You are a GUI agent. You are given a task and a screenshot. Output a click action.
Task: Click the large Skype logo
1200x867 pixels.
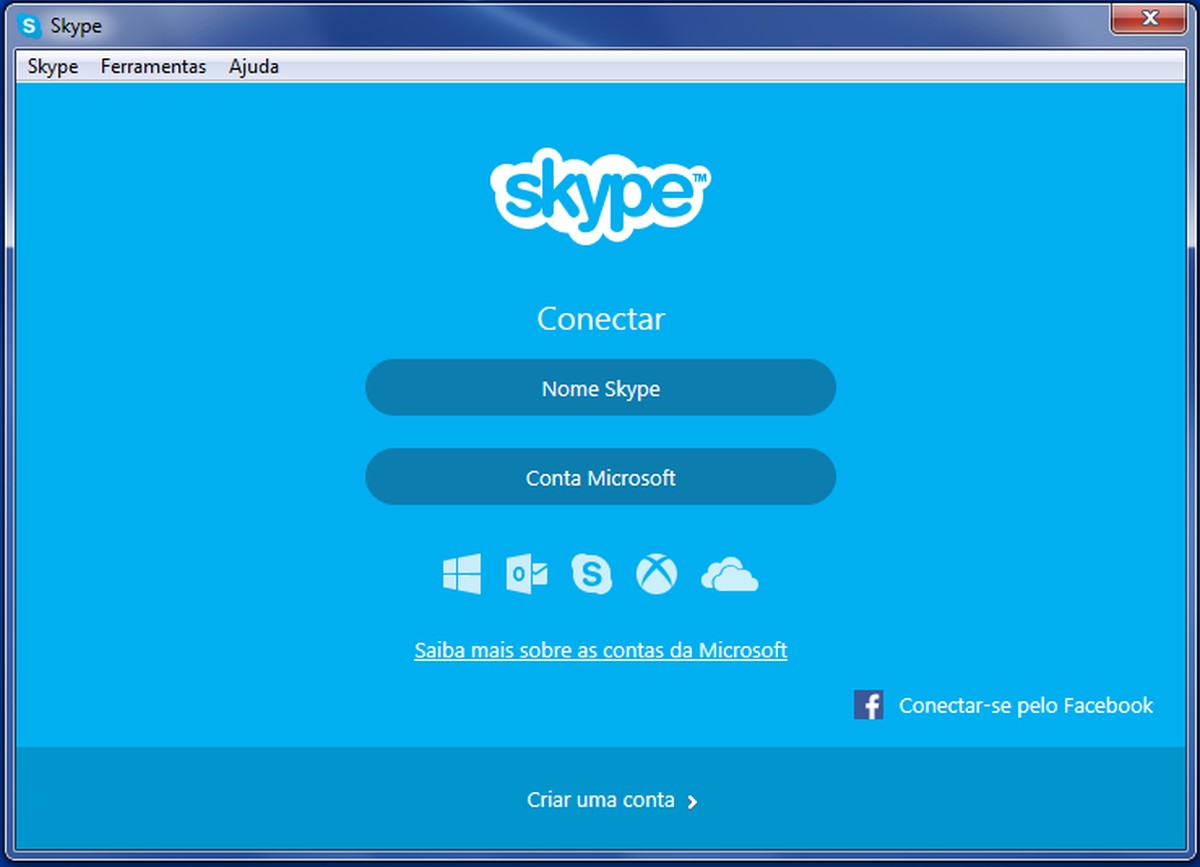pos(601,195)
